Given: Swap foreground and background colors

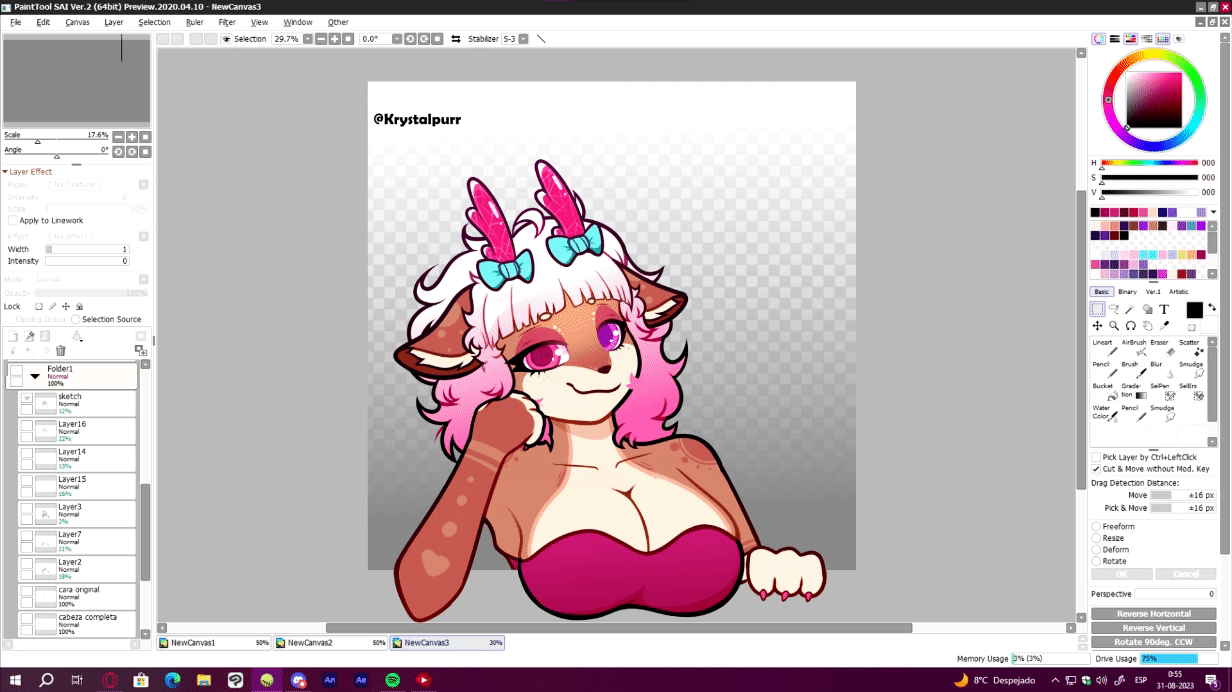Looking at the screenshot, I should point(1211,308).
